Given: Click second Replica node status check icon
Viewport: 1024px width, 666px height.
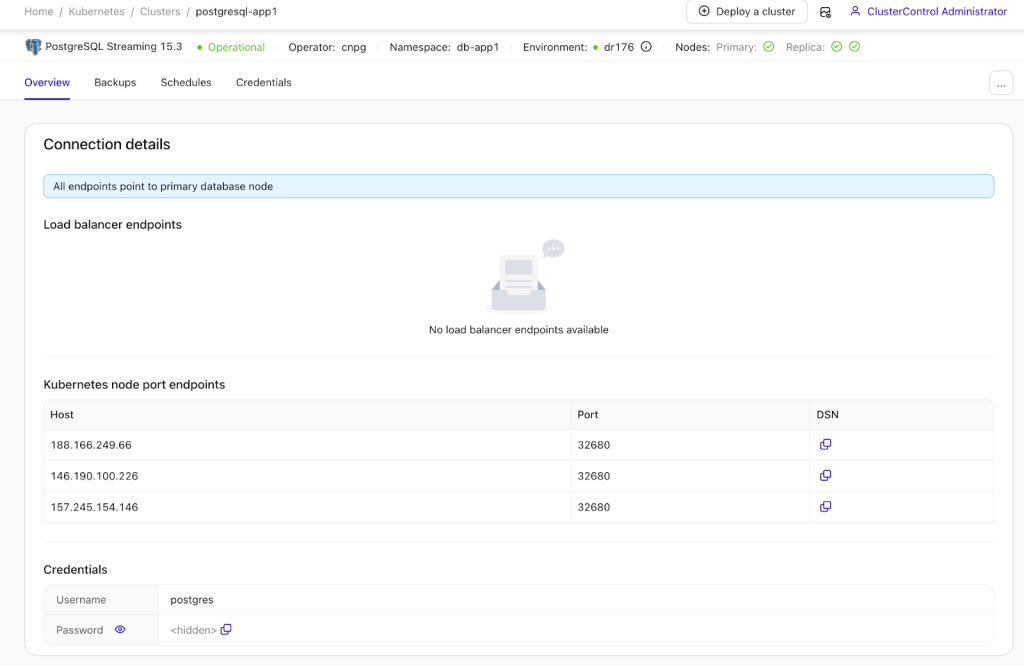Looking at the screenshot, I should pos(854,47).
